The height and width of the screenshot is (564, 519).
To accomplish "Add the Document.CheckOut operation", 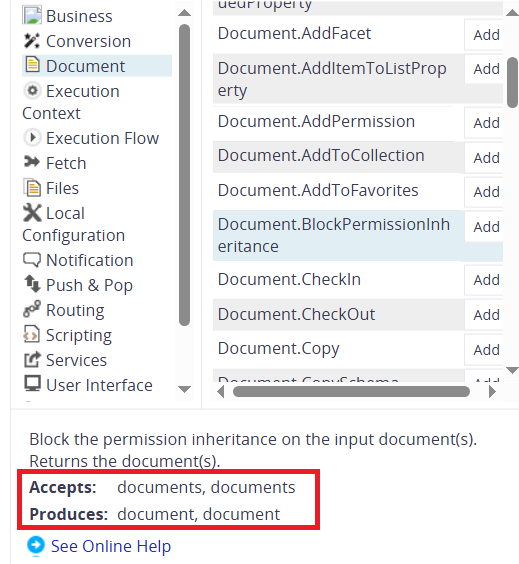I will (486, 315).
